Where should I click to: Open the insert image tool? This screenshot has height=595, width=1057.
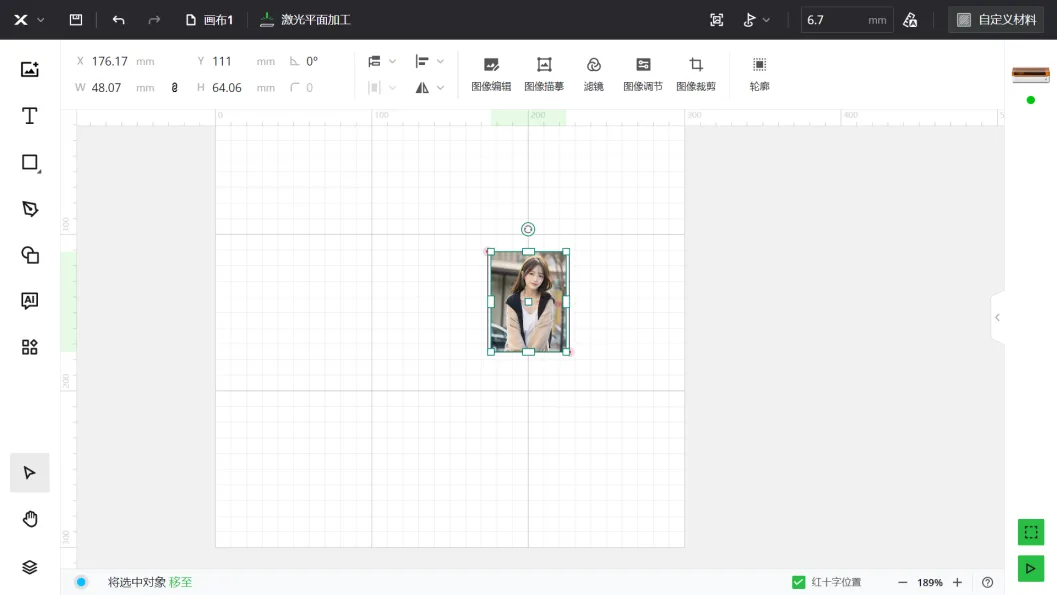pyautogui.click(x=30, y=69)
